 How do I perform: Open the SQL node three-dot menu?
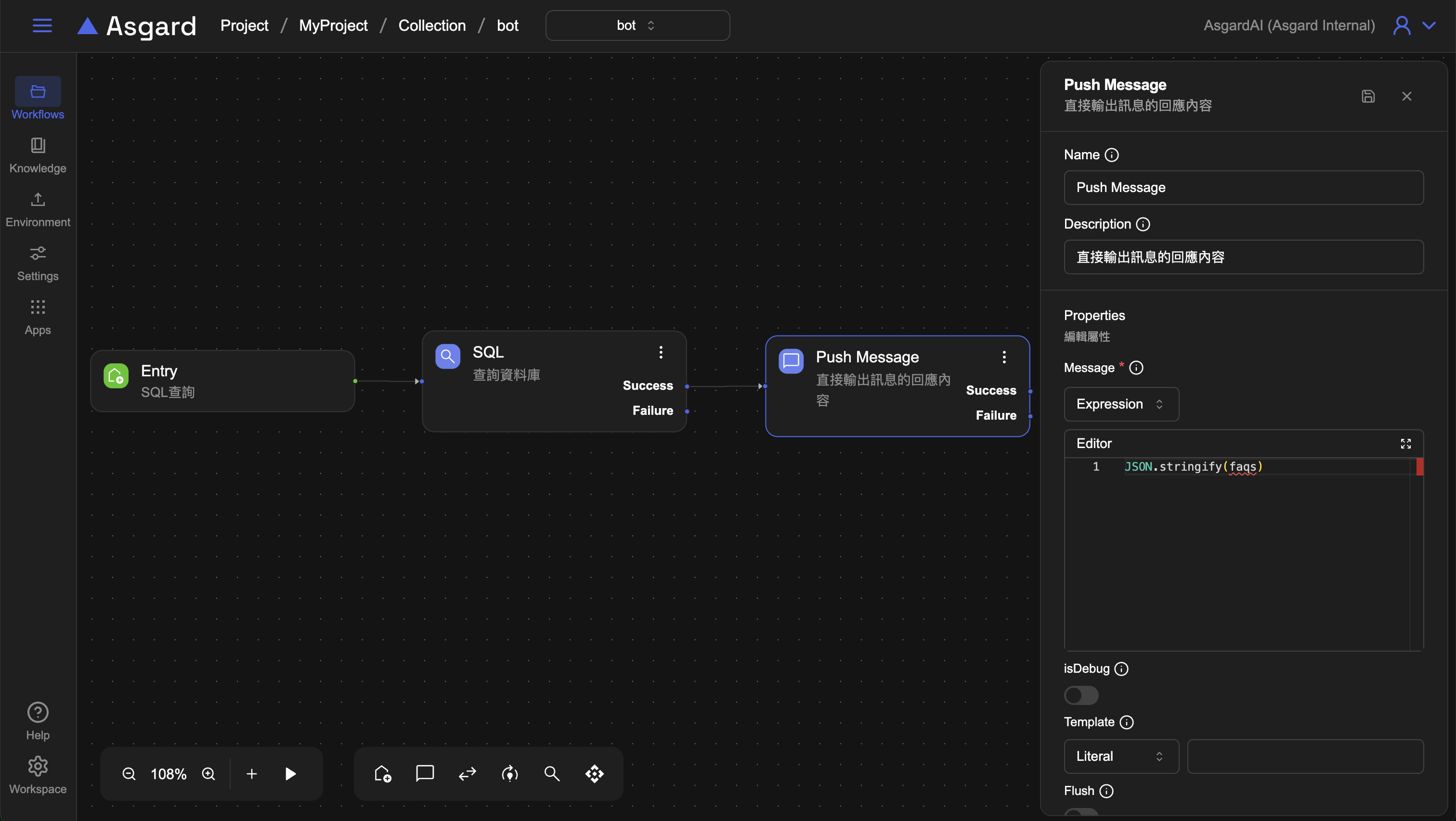[x=661, y=353]
